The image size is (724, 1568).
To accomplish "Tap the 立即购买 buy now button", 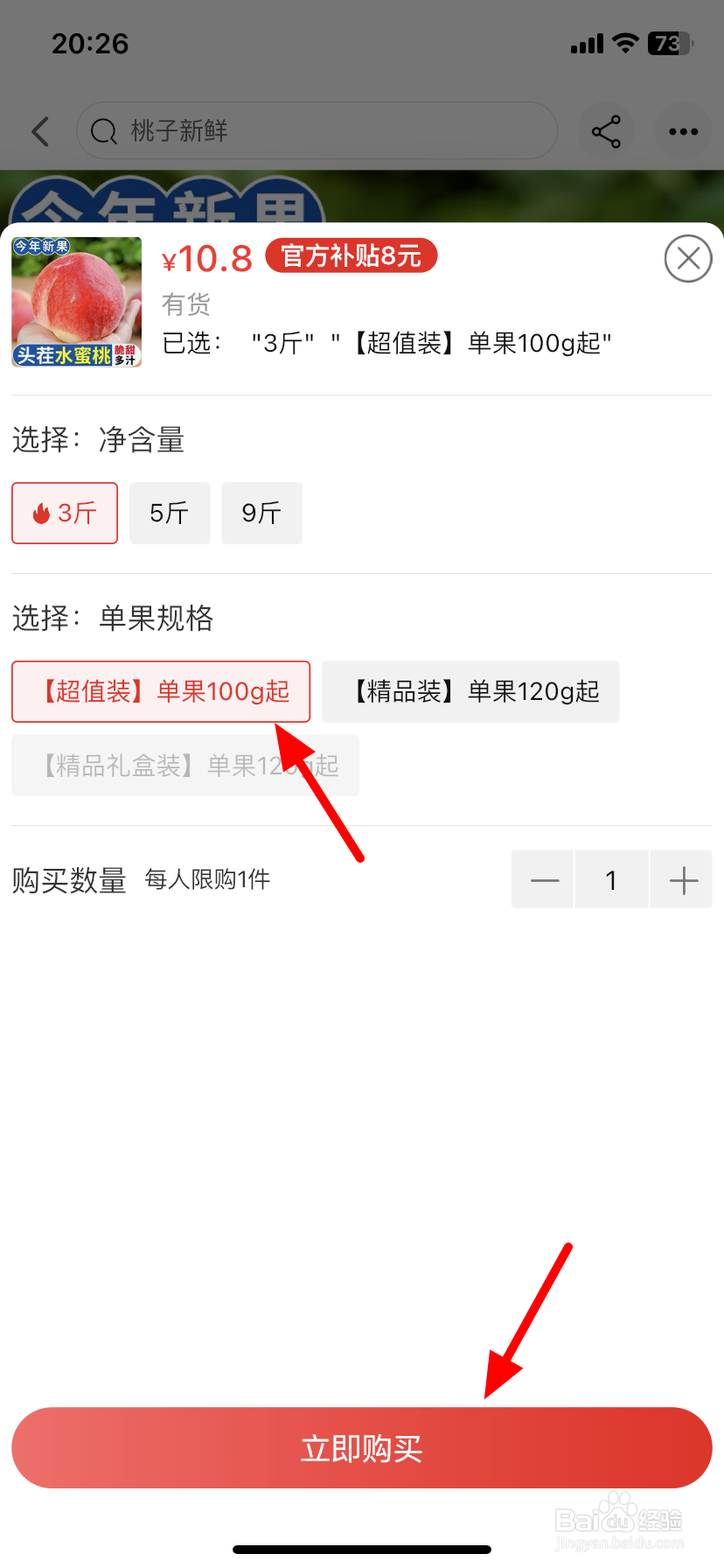I will pos(362,1448).
